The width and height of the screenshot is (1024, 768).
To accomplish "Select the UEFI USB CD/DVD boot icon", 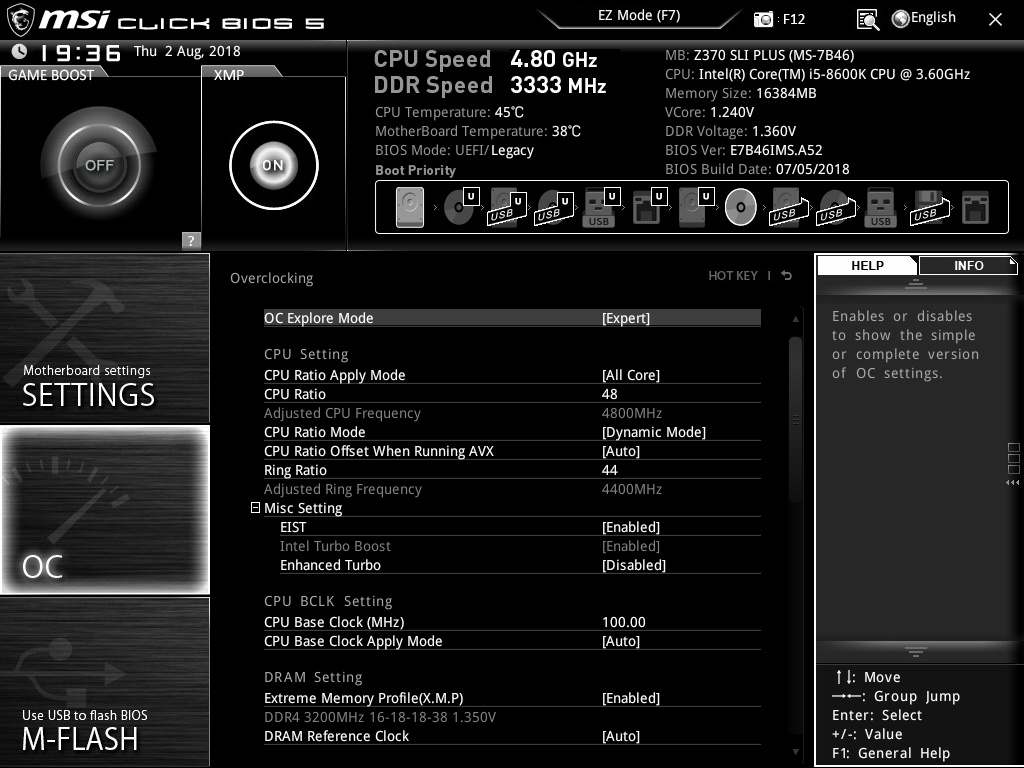I will tap(554, 208).
